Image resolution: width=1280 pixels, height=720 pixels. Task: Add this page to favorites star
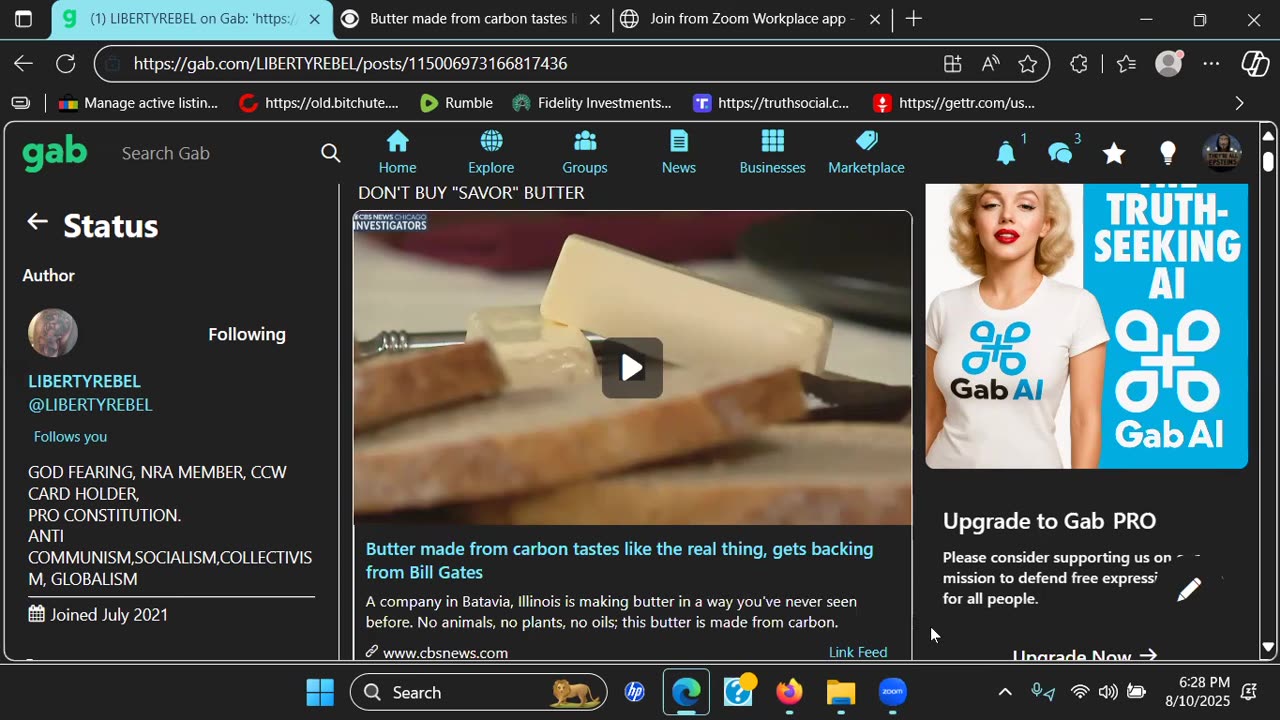coord(1028,64)
